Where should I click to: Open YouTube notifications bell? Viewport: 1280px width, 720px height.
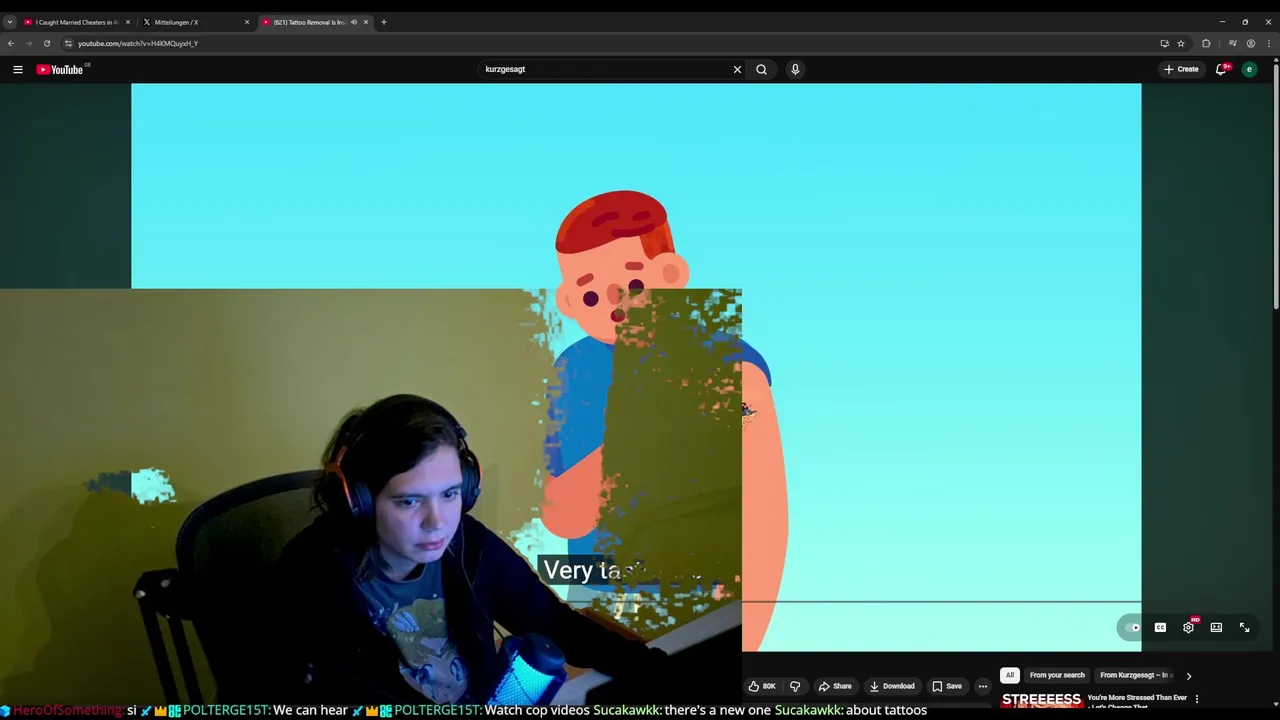click(1221, 69)
